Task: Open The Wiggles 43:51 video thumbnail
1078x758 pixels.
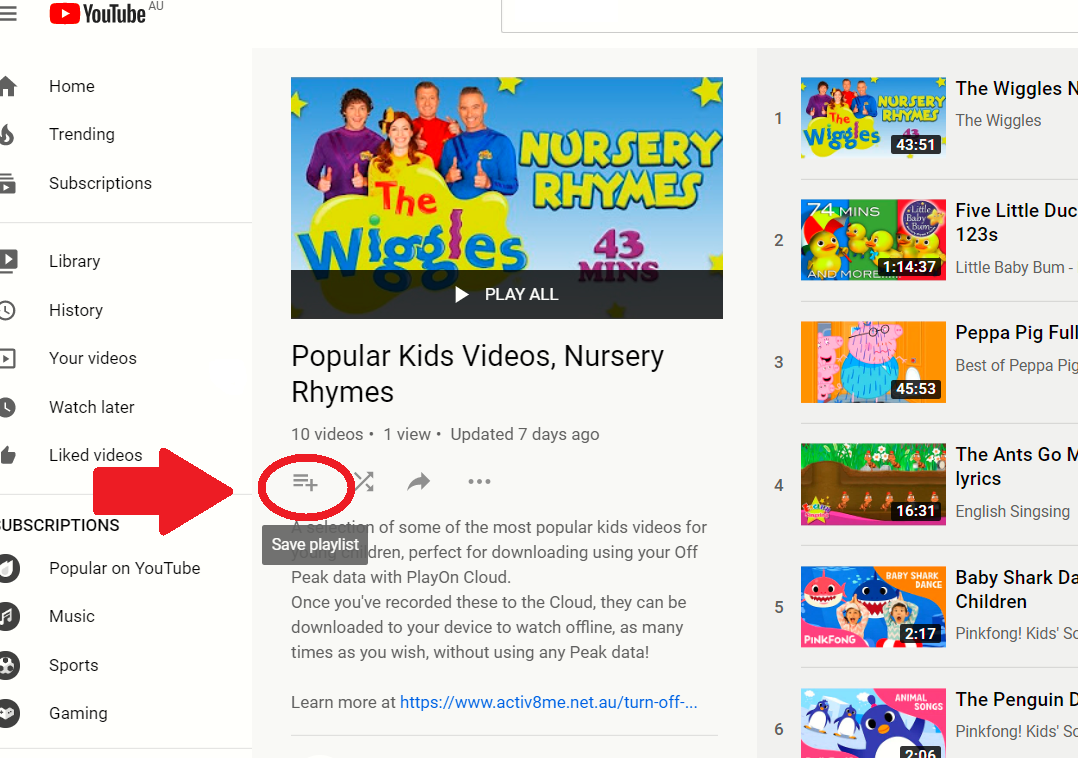Action: tap(873, 118)
